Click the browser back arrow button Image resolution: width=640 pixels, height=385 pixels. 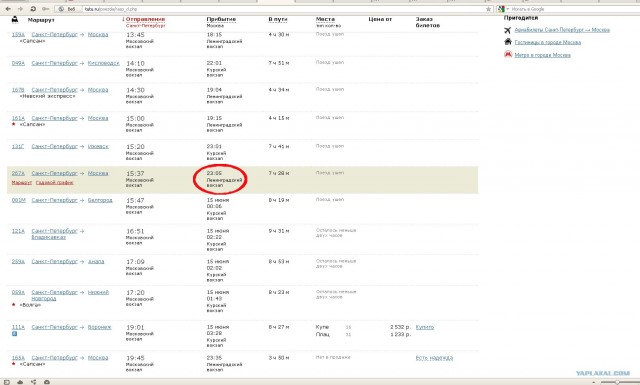coord(8,9)
